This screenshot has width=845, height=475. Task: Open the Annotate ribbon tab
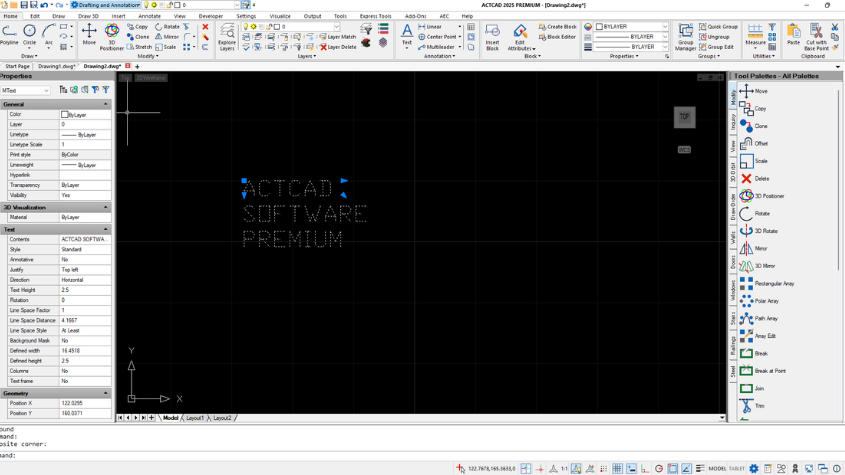[x=149, y=16]
